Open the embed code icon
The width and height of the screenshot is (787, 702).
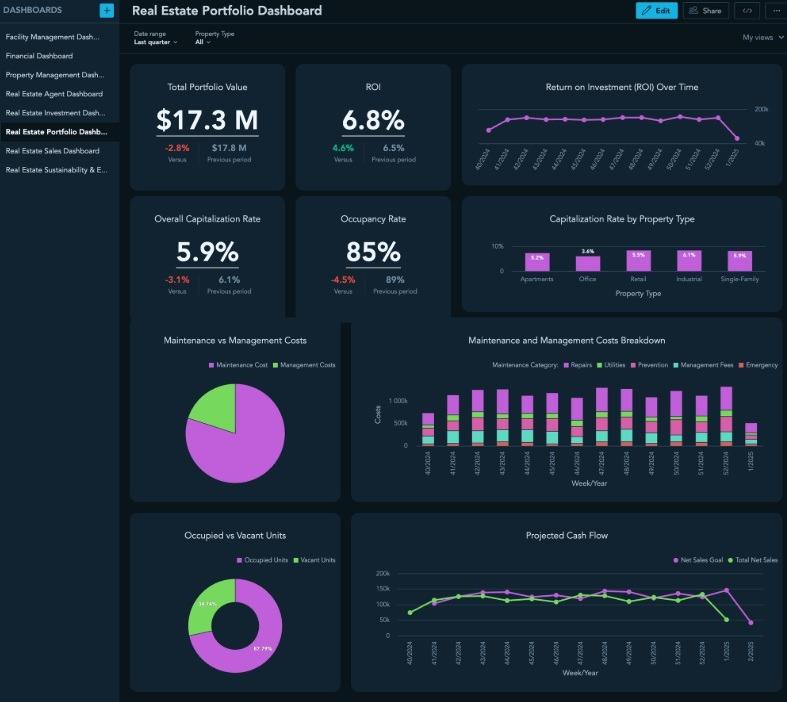745,11
